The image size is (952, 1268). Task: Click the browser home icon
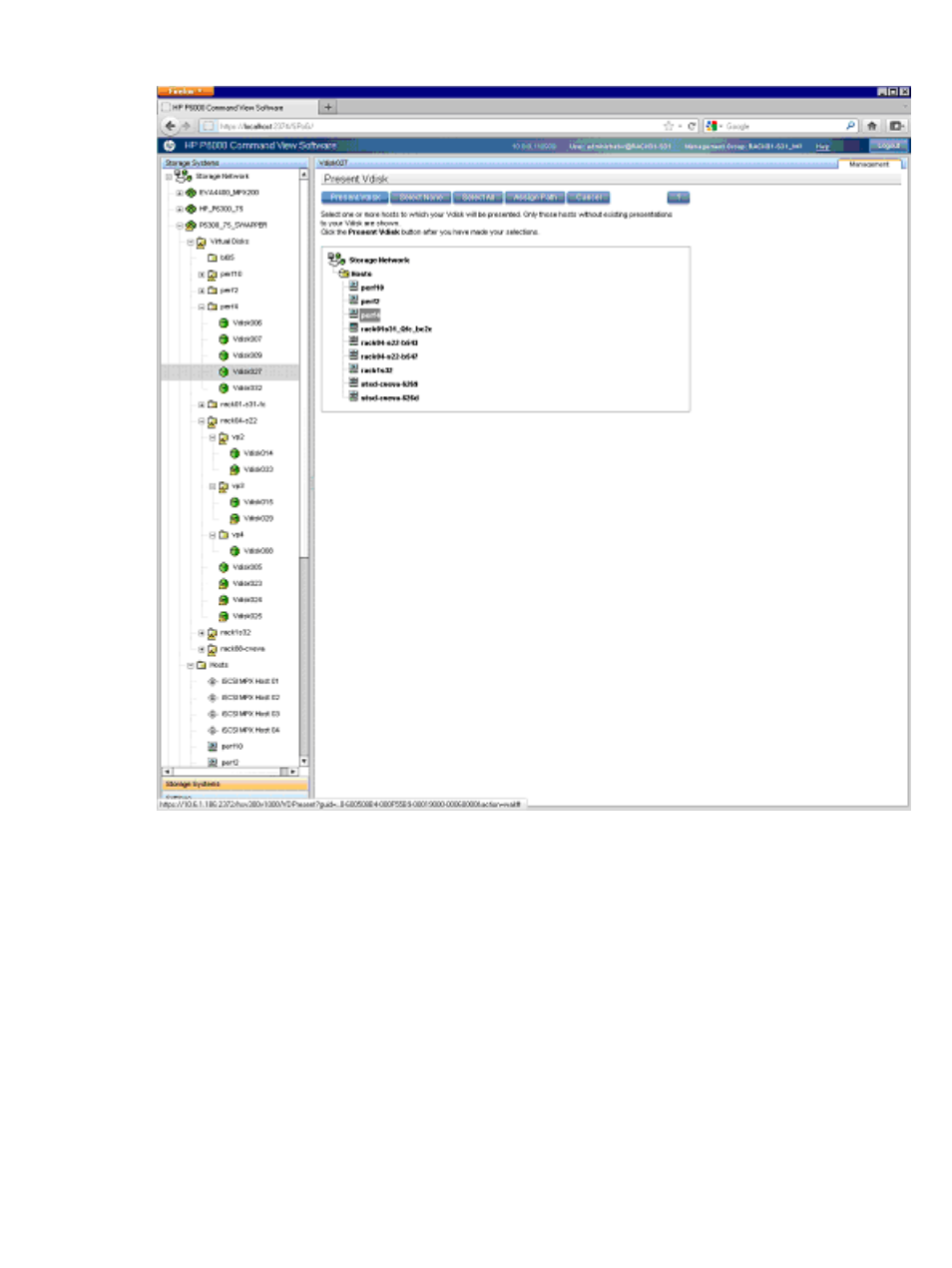[x=872, y=126]
